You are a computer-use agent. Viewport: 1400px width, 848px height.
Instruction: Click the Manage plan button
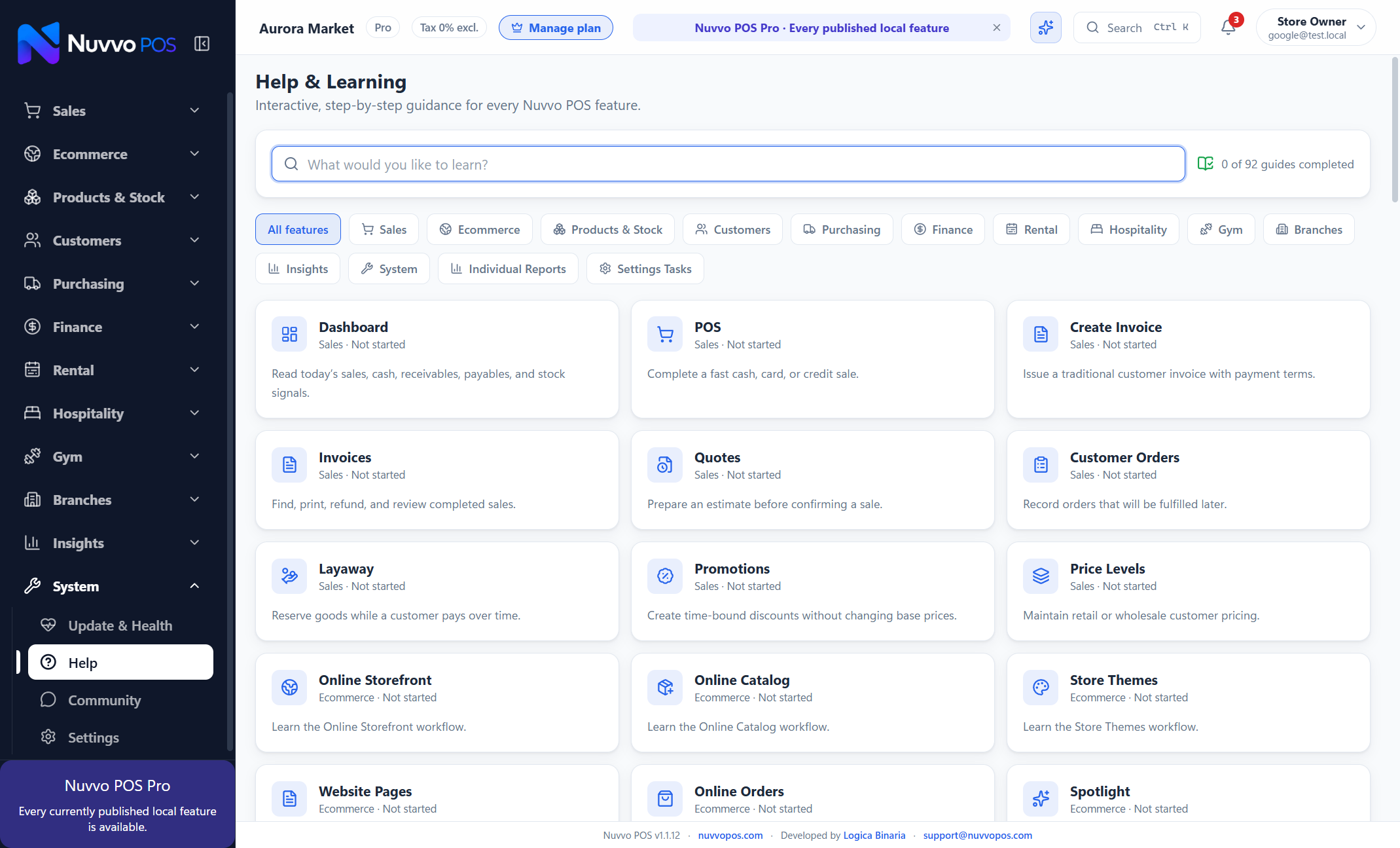pyautogui.click(x=556, y=28)
